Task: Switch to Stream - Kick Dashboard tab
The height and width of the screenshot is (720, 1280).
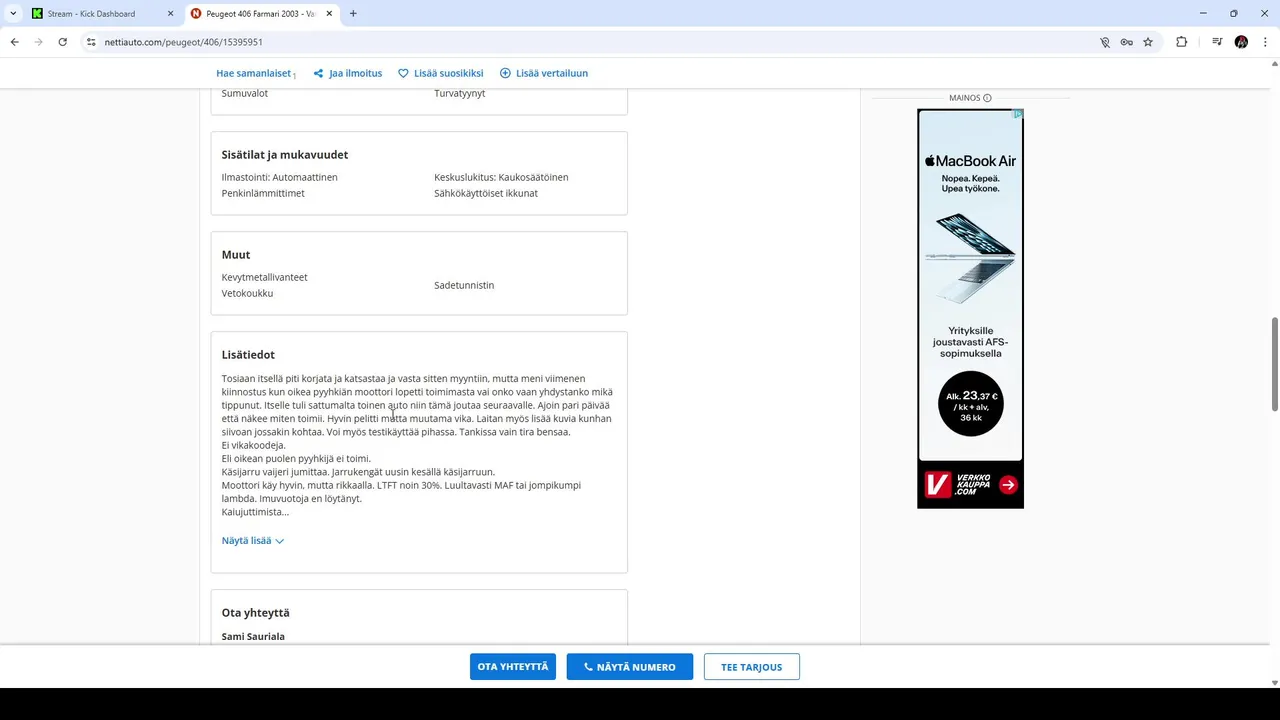Action: (91, 14)
